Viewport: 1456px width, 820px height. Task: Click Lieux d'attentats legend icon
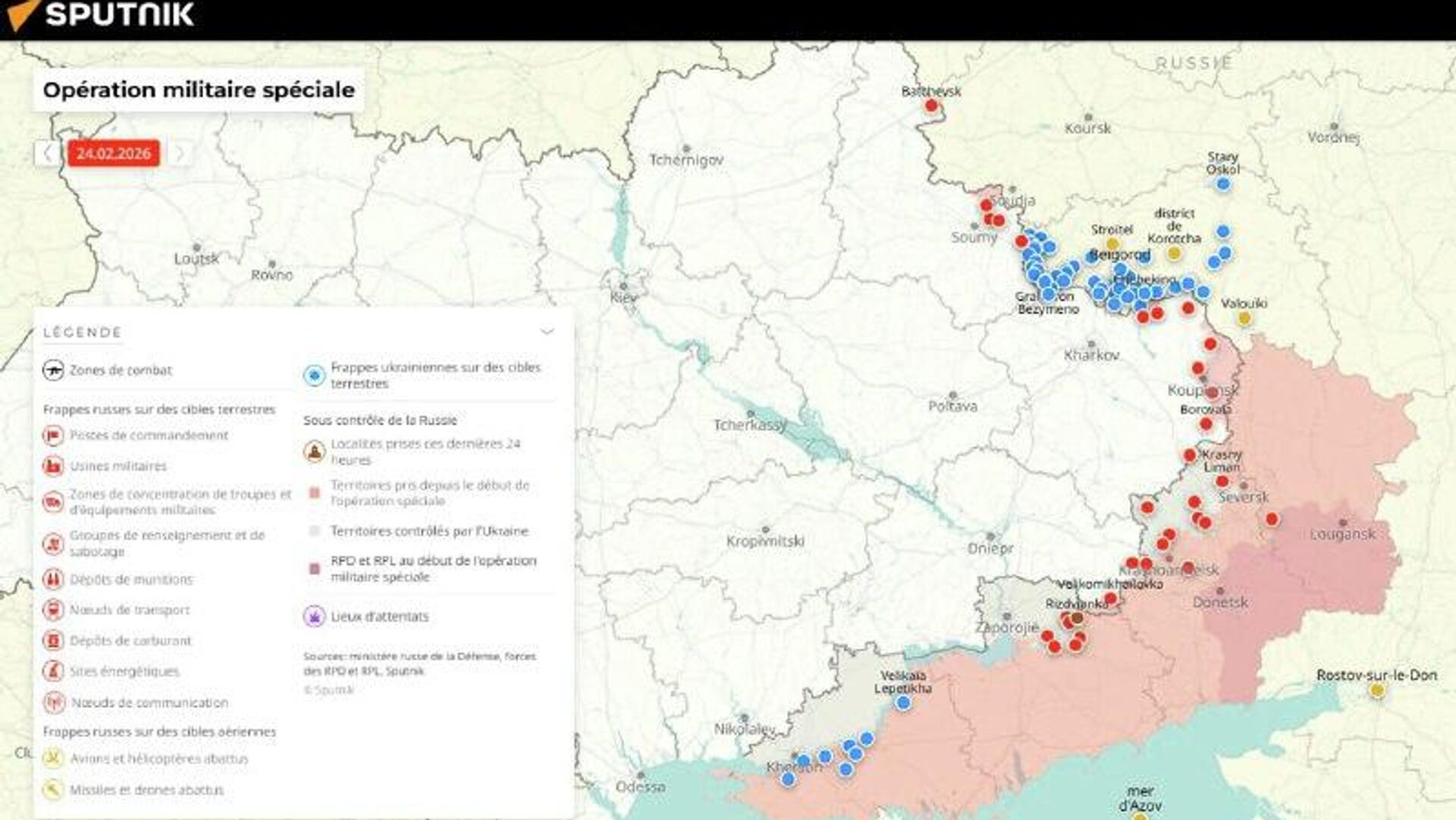[x=314, y=616]
